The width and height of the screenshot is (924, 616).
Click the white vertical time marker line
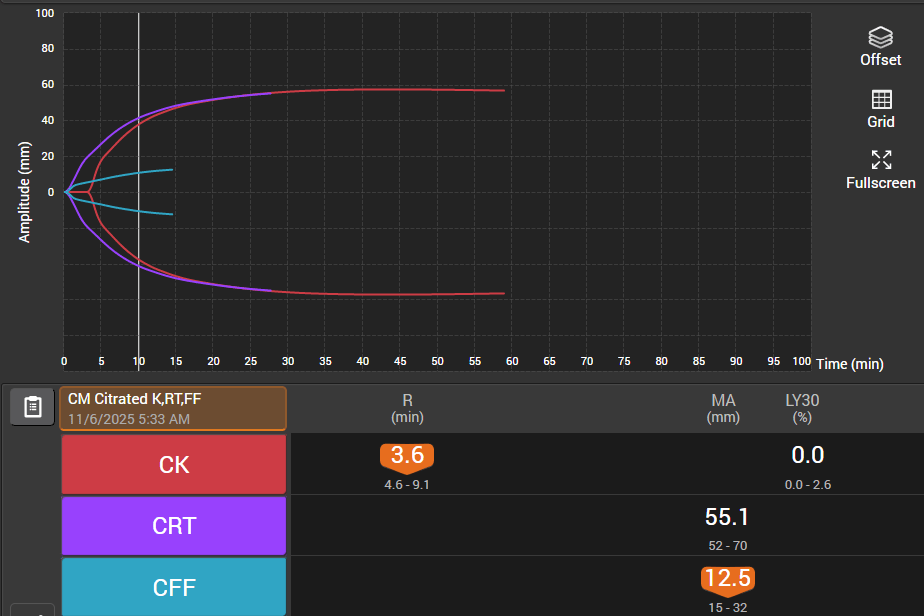pos(138,250)
